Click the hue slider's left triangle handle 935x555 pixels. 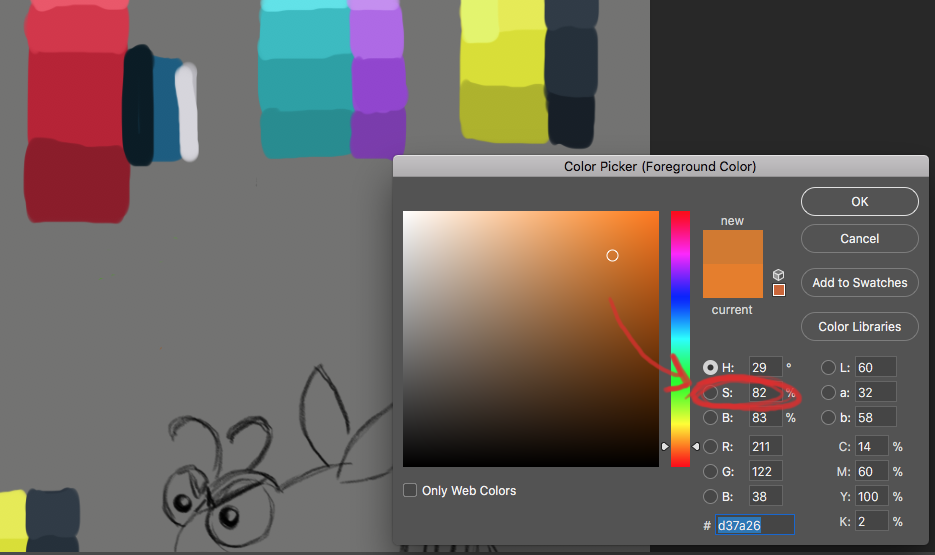pos(665,446)
